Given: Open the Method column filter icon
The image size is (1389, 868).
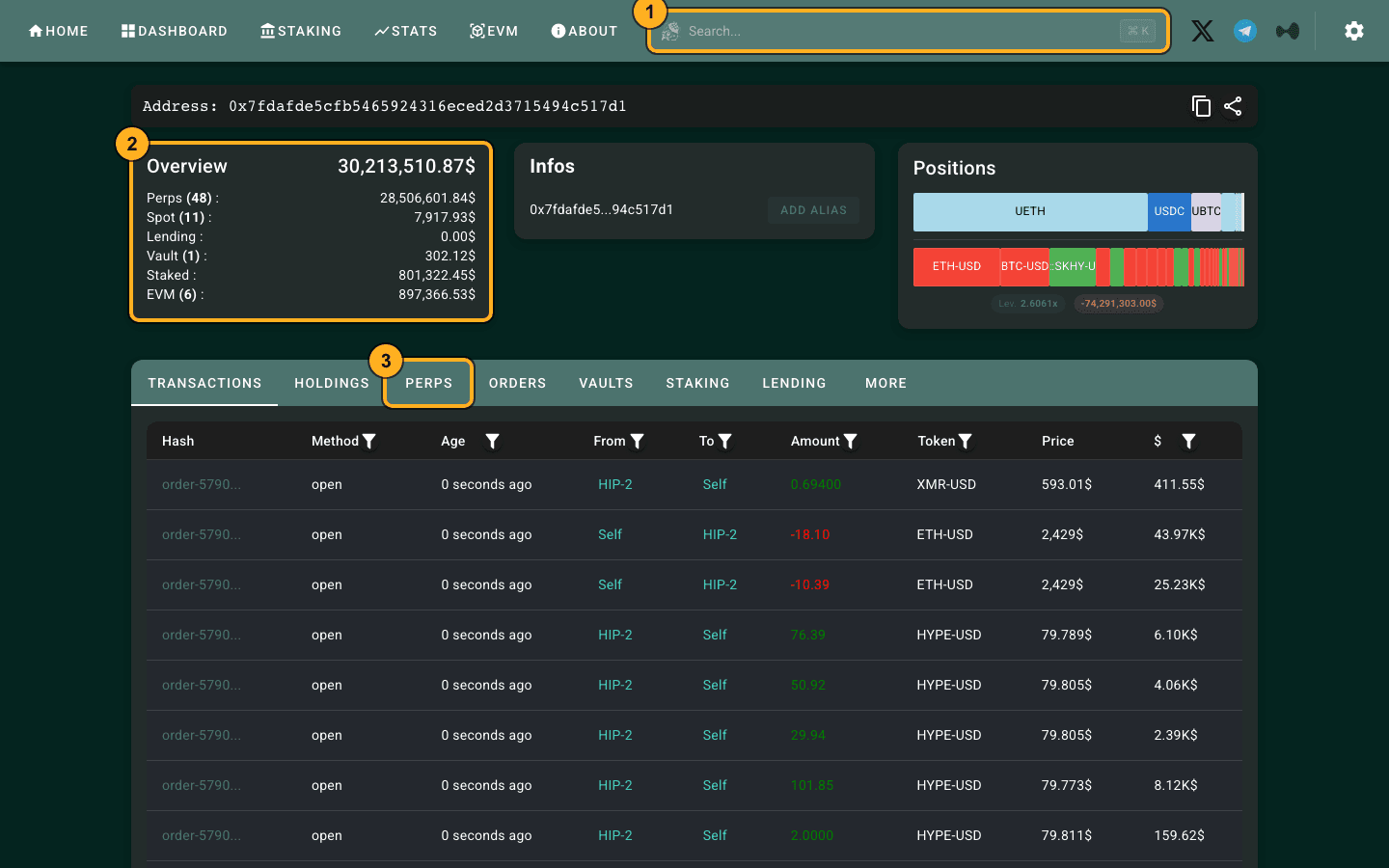Looking at the screenshot, I should (368, 441).
